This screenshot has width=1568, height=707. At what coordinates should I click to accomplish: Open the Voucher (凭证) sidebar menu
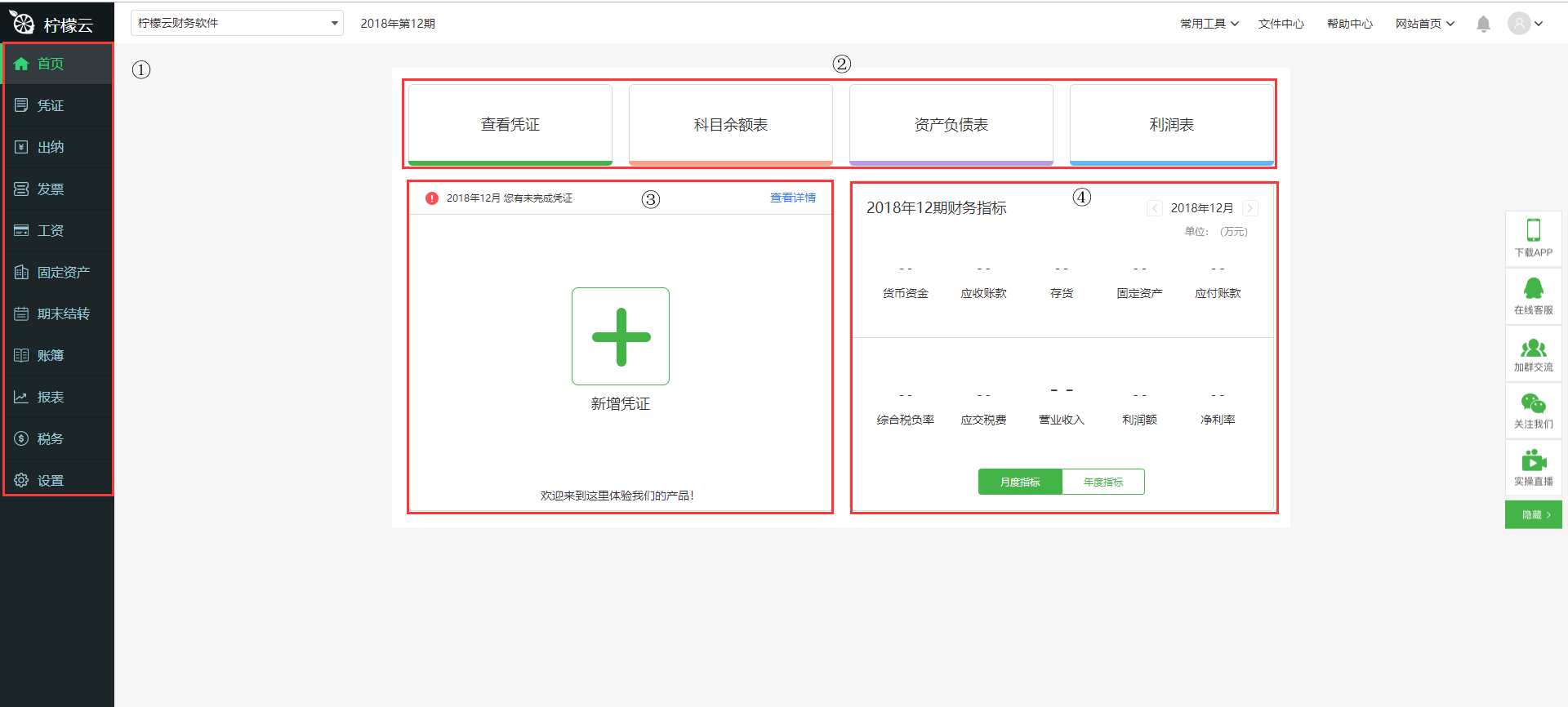pos(51,105)
